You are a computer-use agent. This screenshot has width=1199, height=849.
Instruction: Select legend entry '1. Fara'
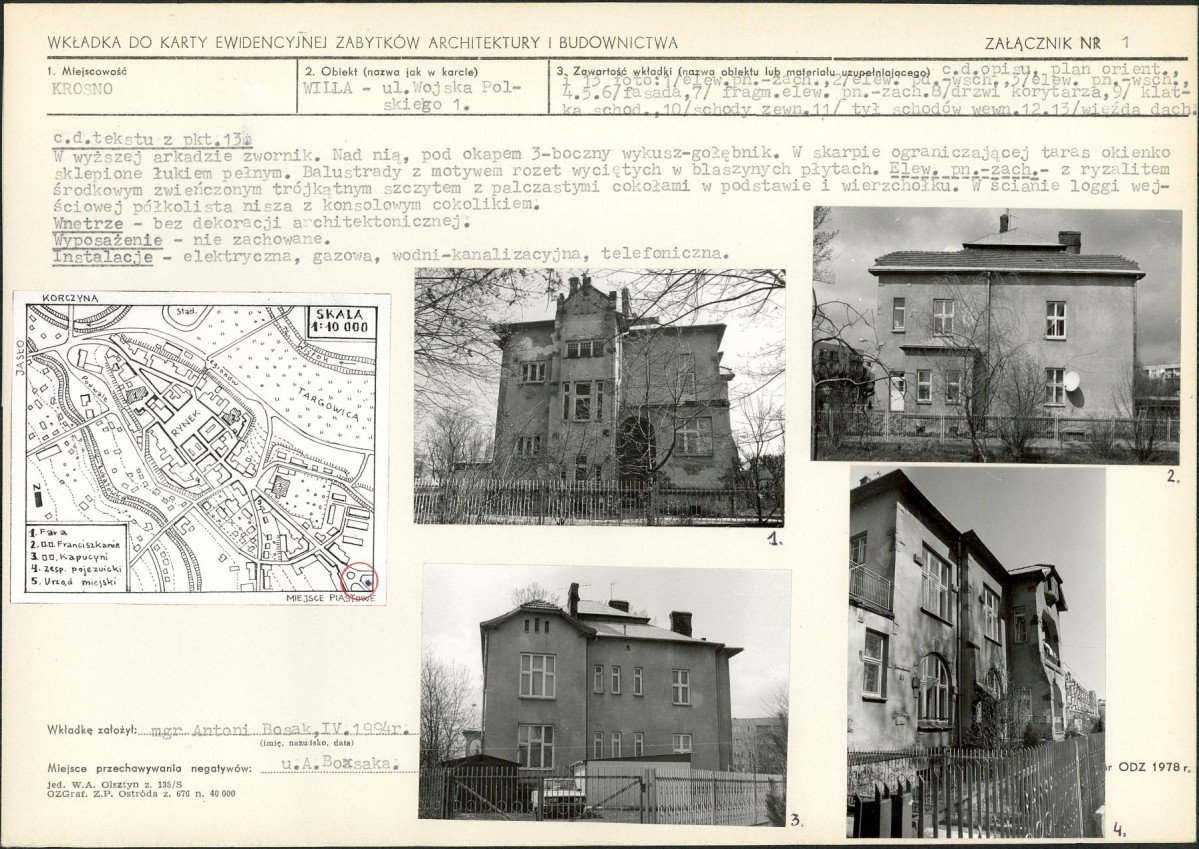tap(48, 532)
